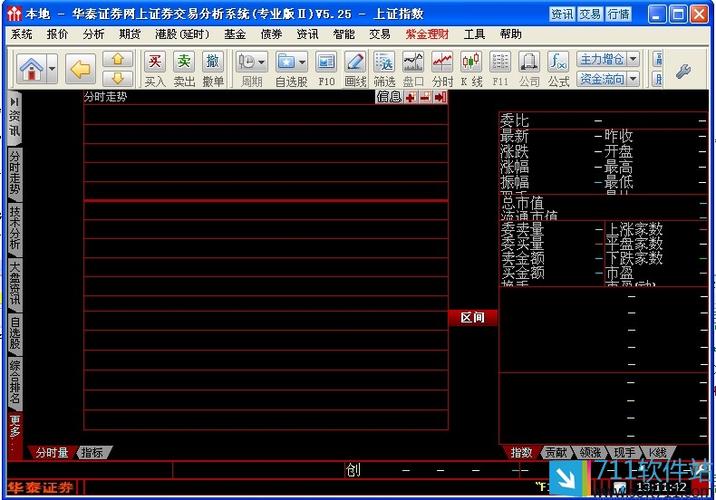The width and height of the screenshot is (716, 500).
Task: Select the 现手 tab in the right panel
Action: [625, 453]
